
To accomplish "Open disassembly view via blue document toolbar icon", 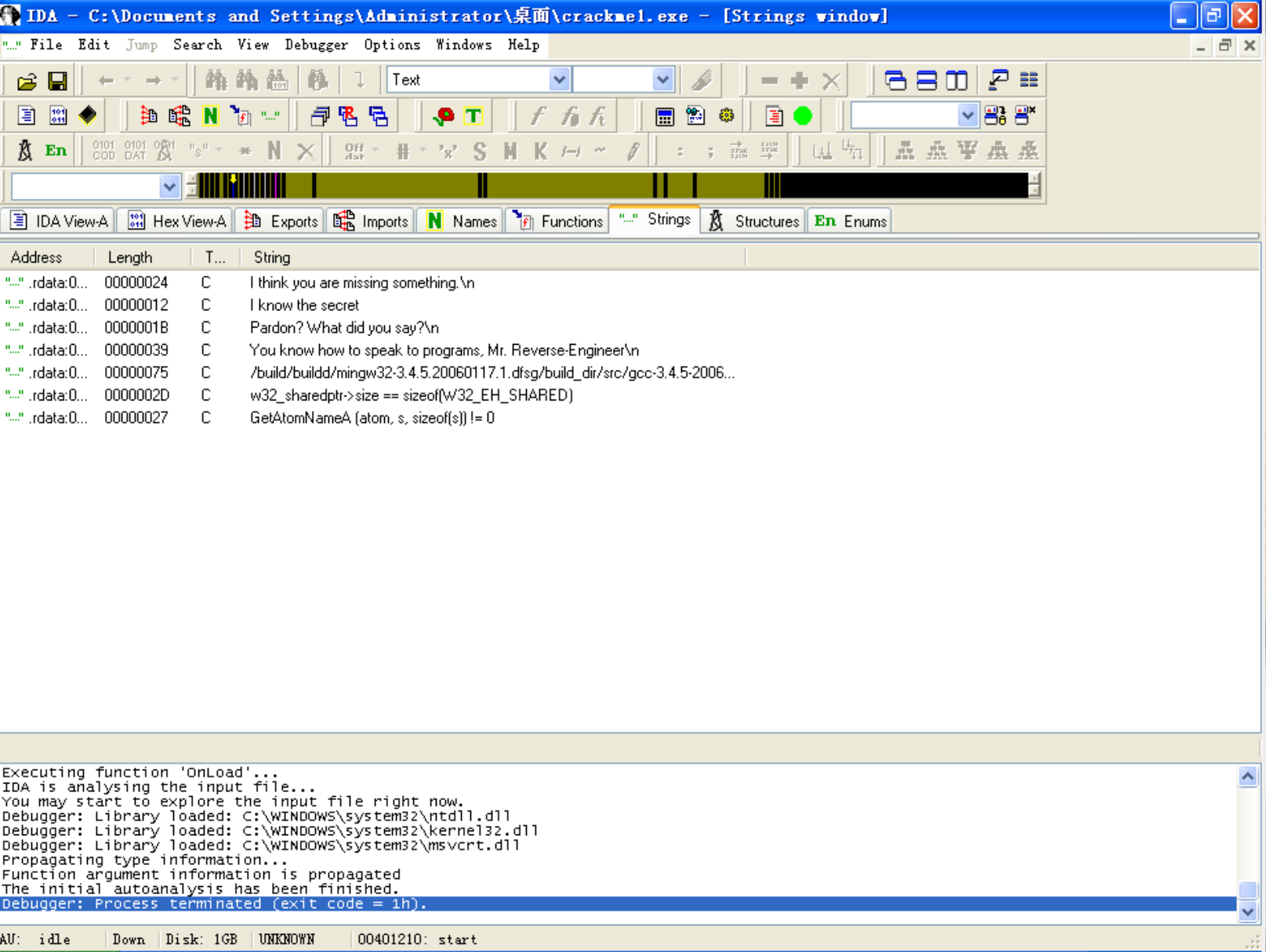I will (x=27, y=116).
